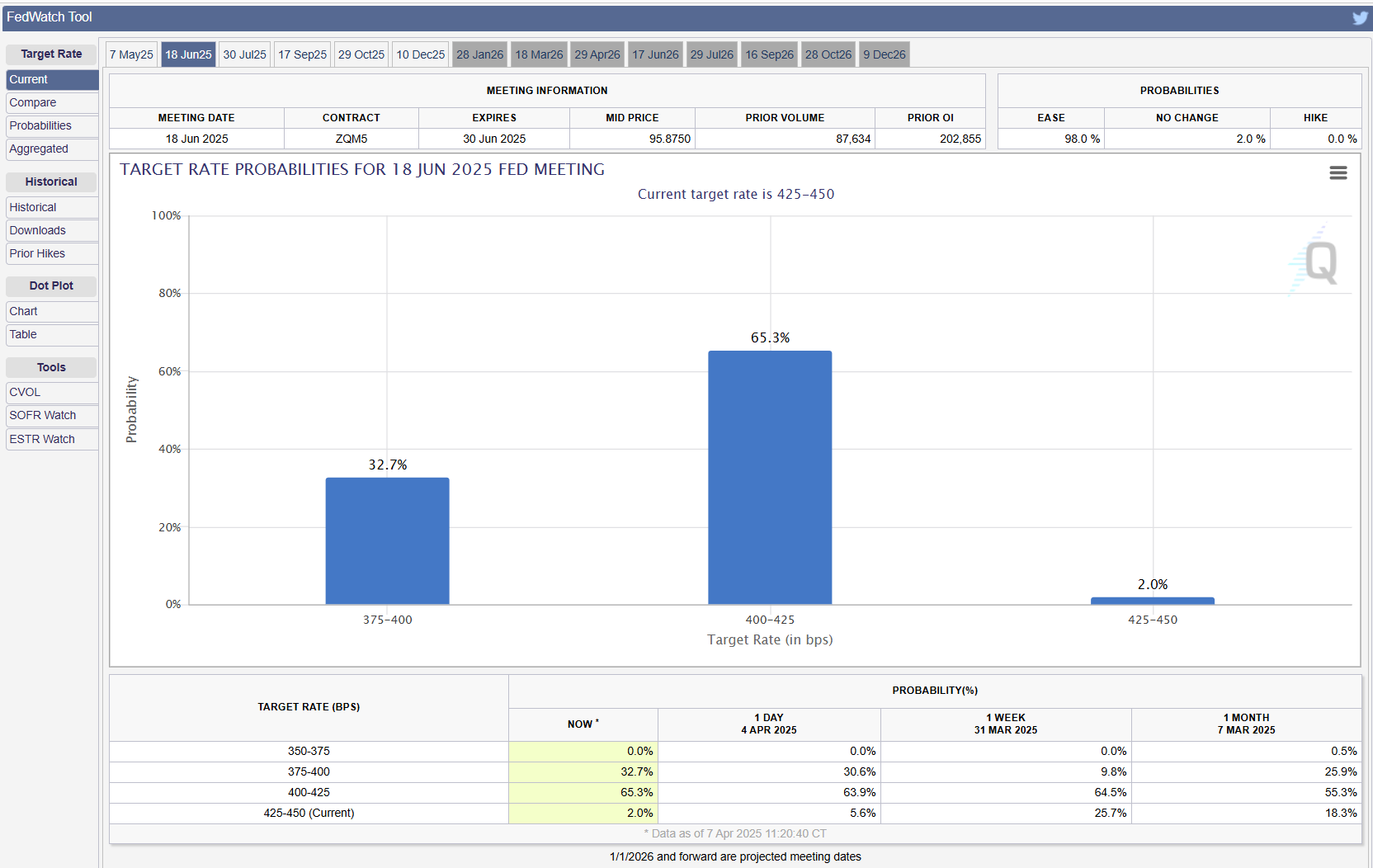Viewport: 1373px width, 868px height.
Task: Open the Downloads page
Action: (38, 231)
